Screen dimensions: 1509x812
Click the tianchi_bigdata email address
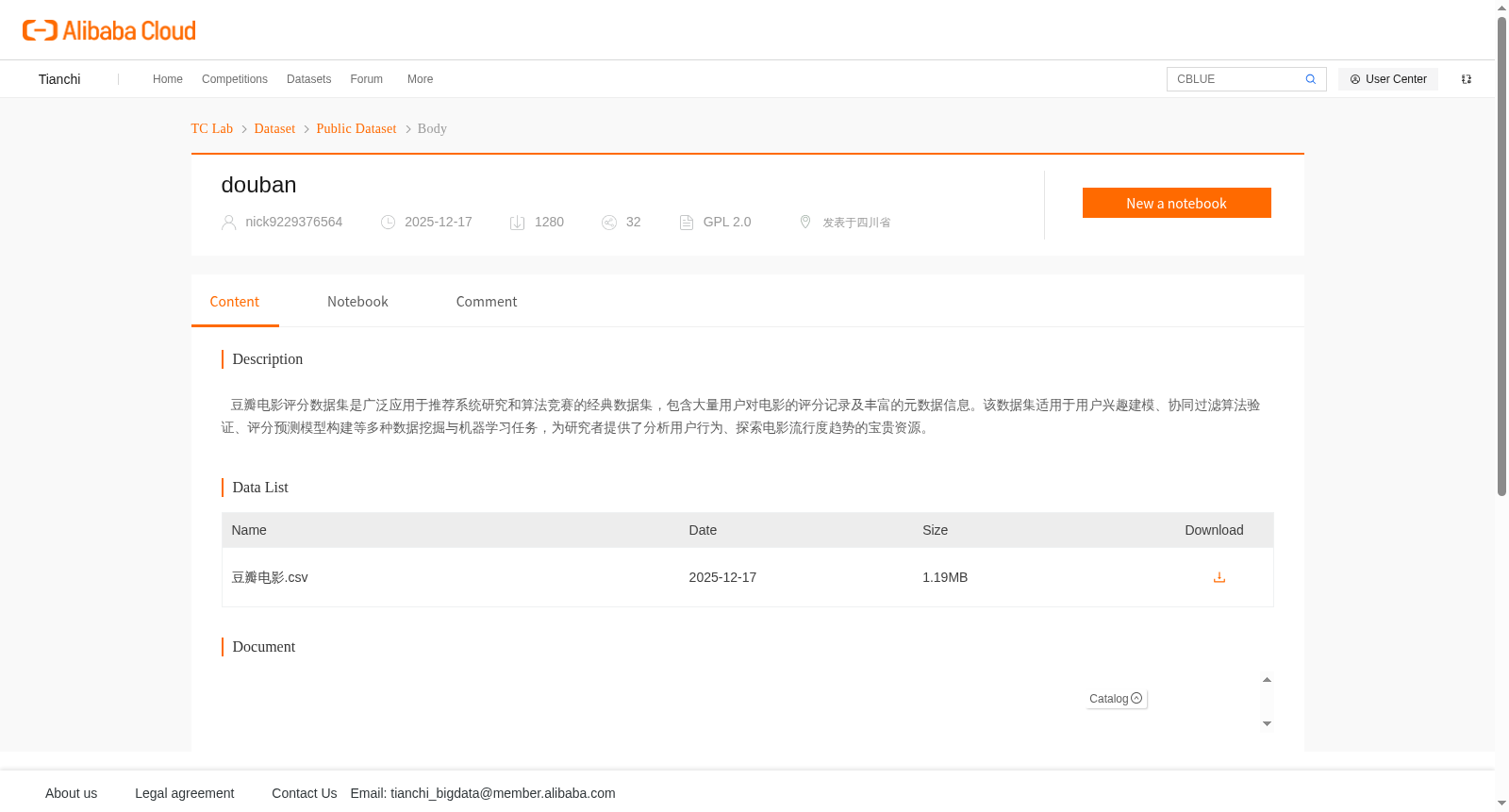tap(503, 793)
